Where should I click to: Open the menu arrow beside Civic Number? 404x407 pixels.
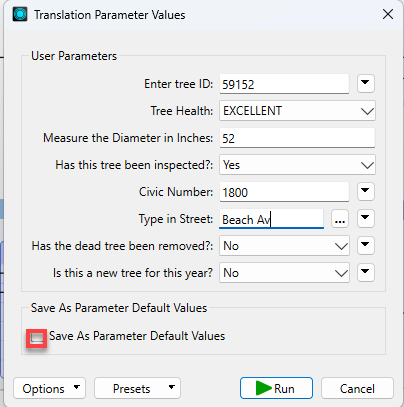[366, 192]
